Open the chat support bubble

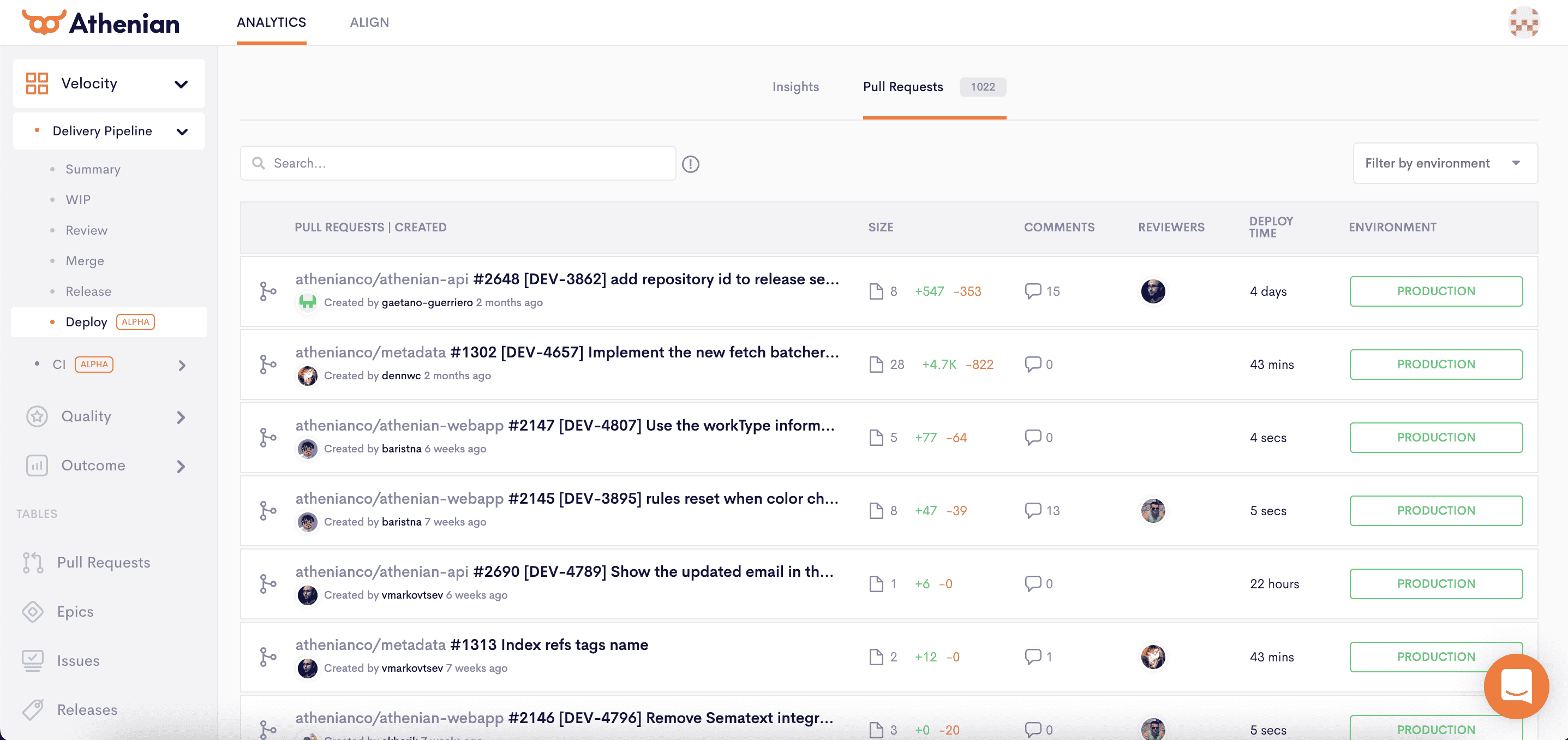pyautogui.click(x=1516, y=687)
